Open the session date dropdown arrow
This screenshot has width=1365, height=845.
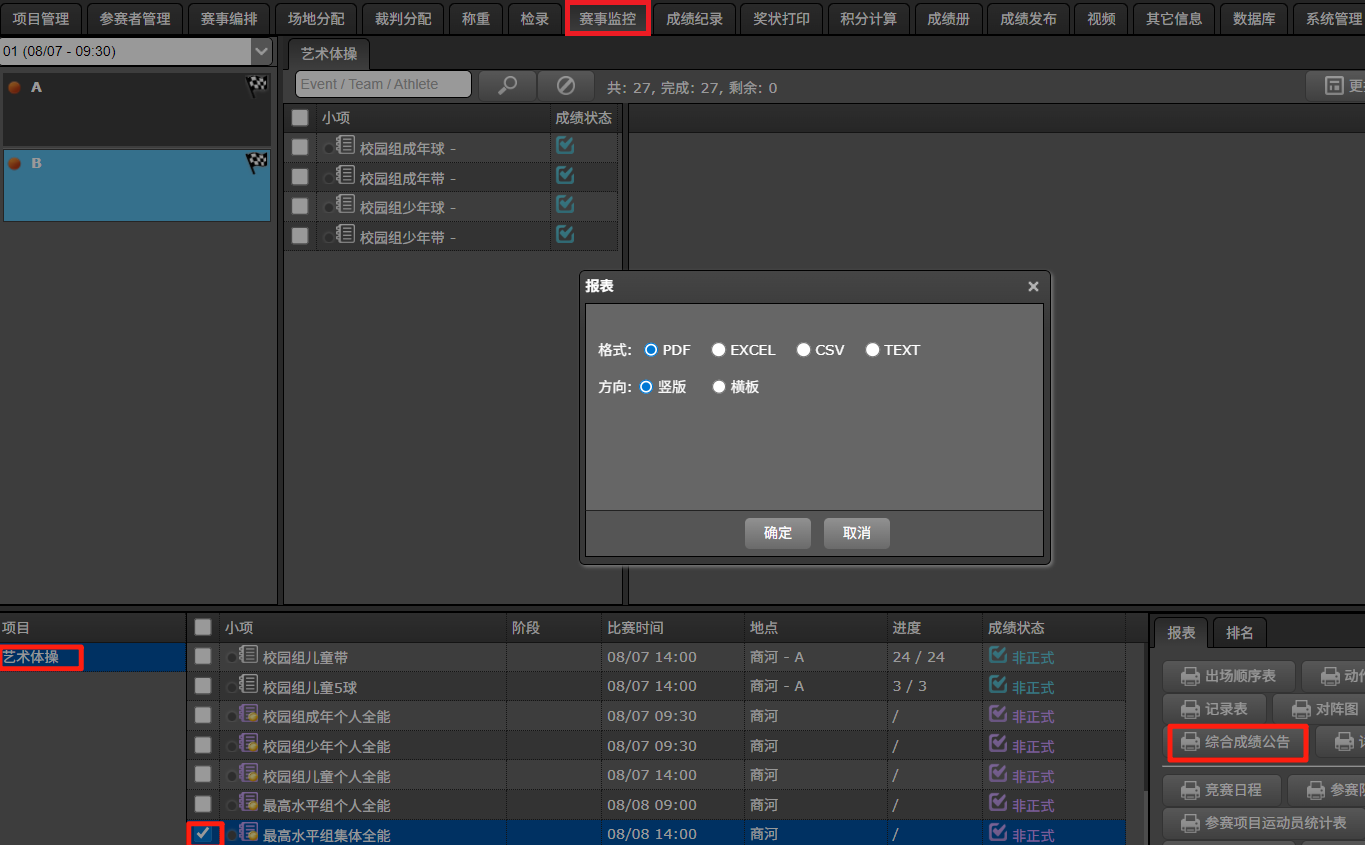pos(261,51)
